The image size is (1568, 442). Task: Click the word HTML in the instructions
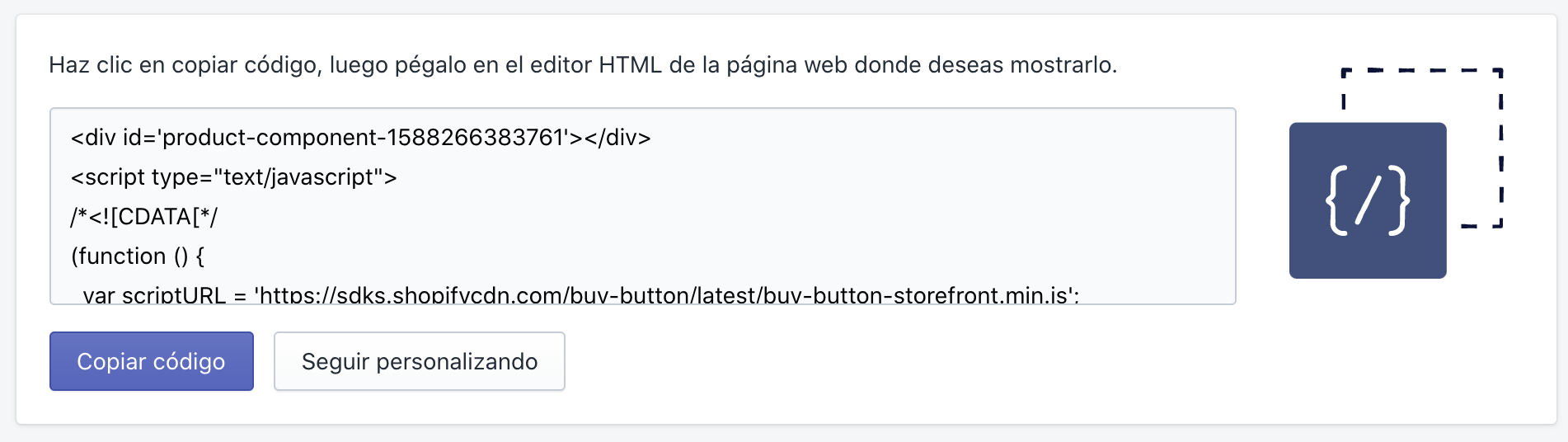click(x=630, y=65)
